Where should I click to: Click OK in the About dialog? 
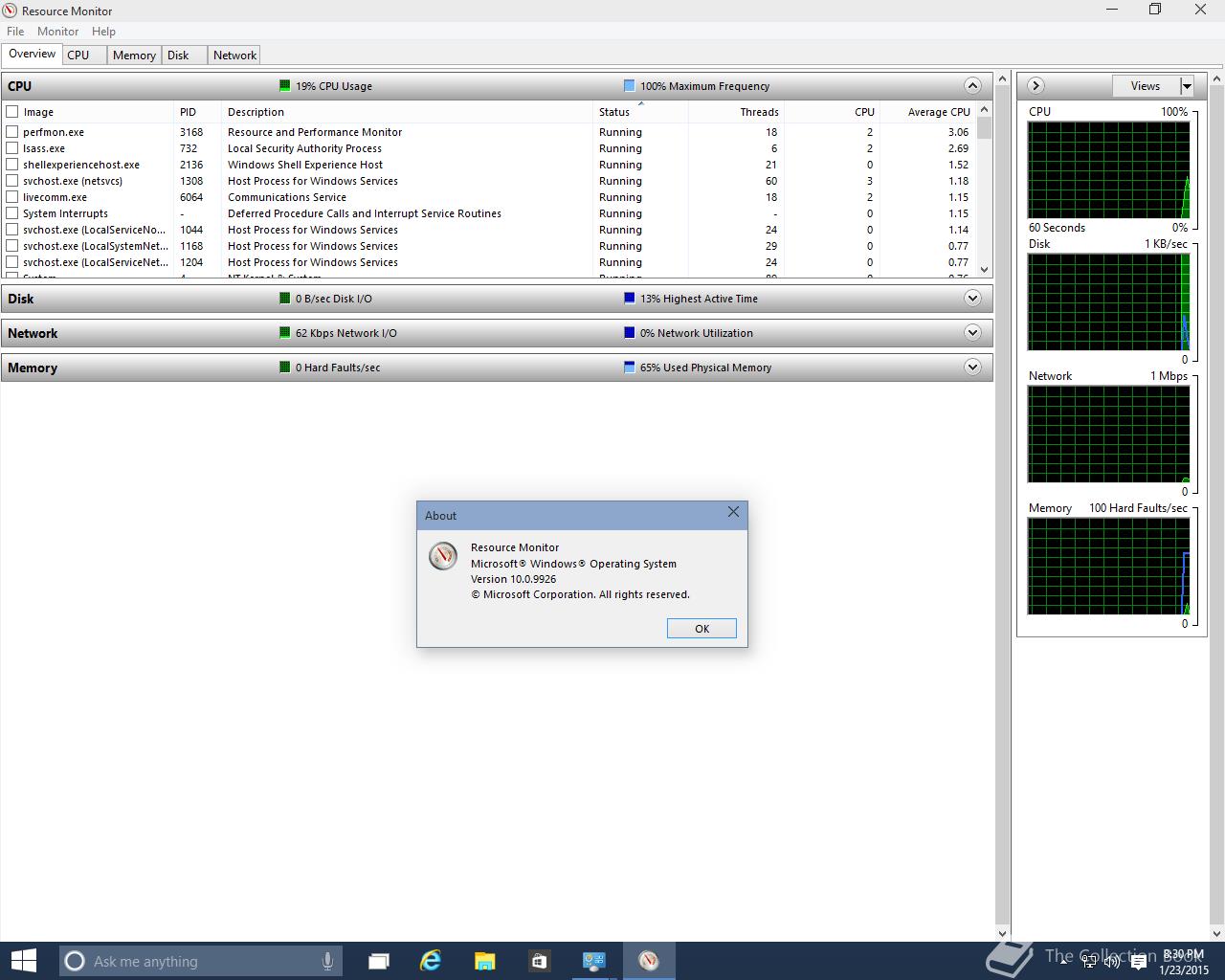coord(702,628)
